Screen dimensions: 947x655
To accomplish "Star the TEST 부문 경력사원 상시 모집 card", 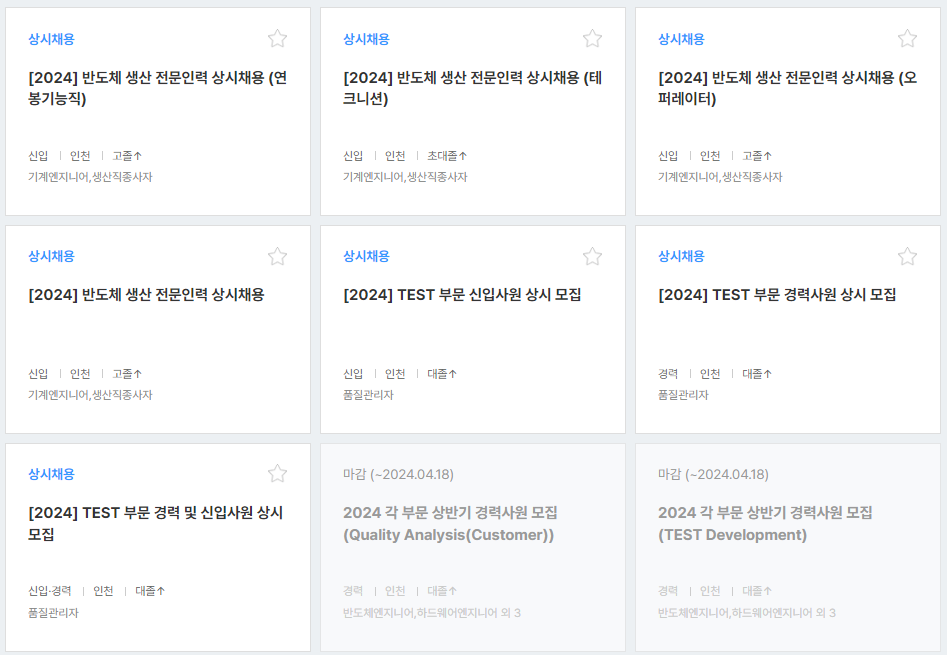I will (x=907, y=257).
